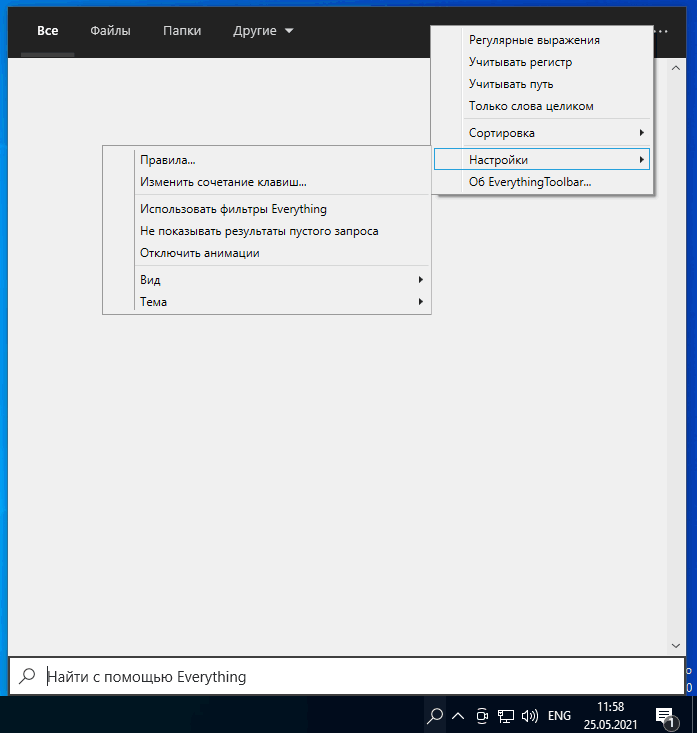Switch to the Папки tab
The height and width of the screenshot is (733, 697).
click(182, 31)
